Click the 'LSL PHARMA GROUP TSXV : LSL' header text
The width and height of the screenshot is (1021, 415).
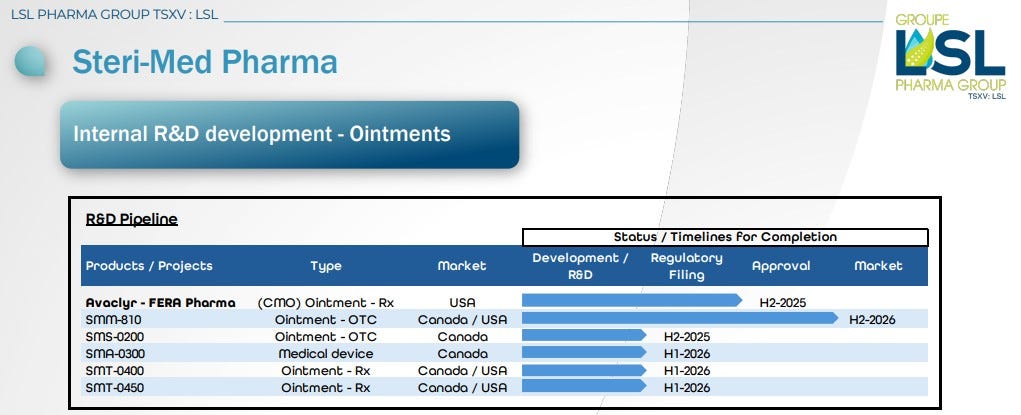click(114, 14)
